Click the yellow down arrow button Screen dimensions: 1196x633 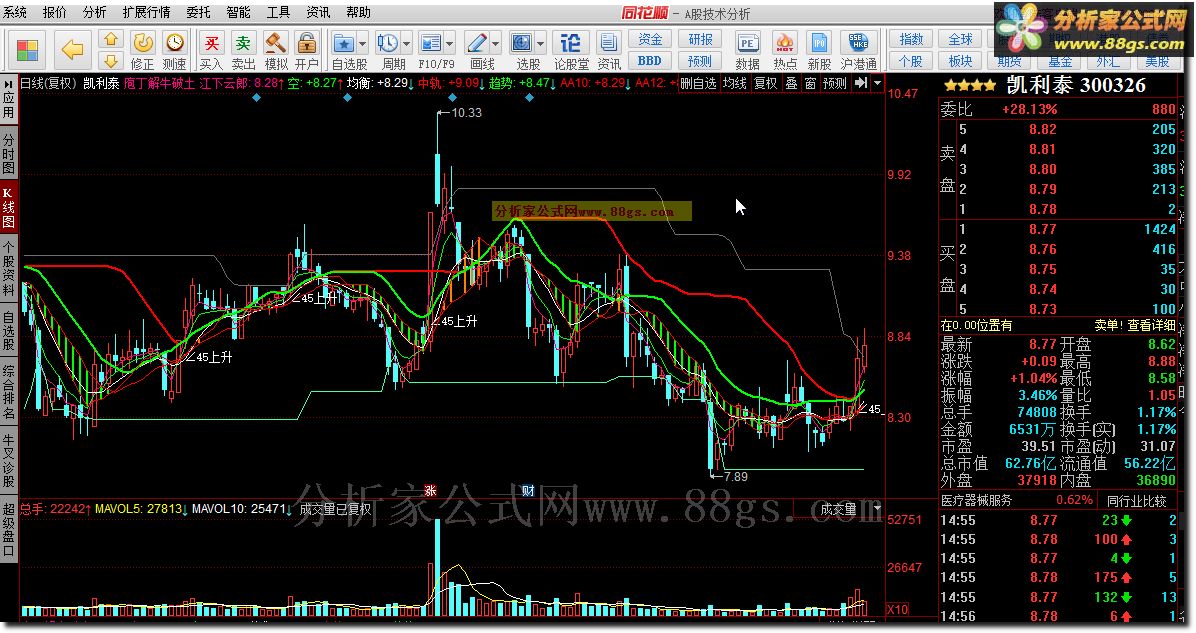pyautogui.click(x=111, y=61)
